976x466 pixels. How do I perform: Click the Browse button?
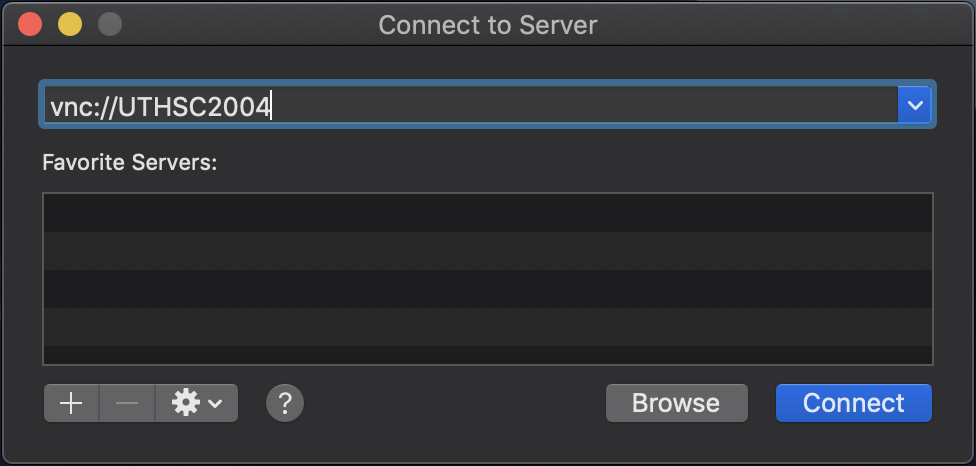(x=677, y=403)
